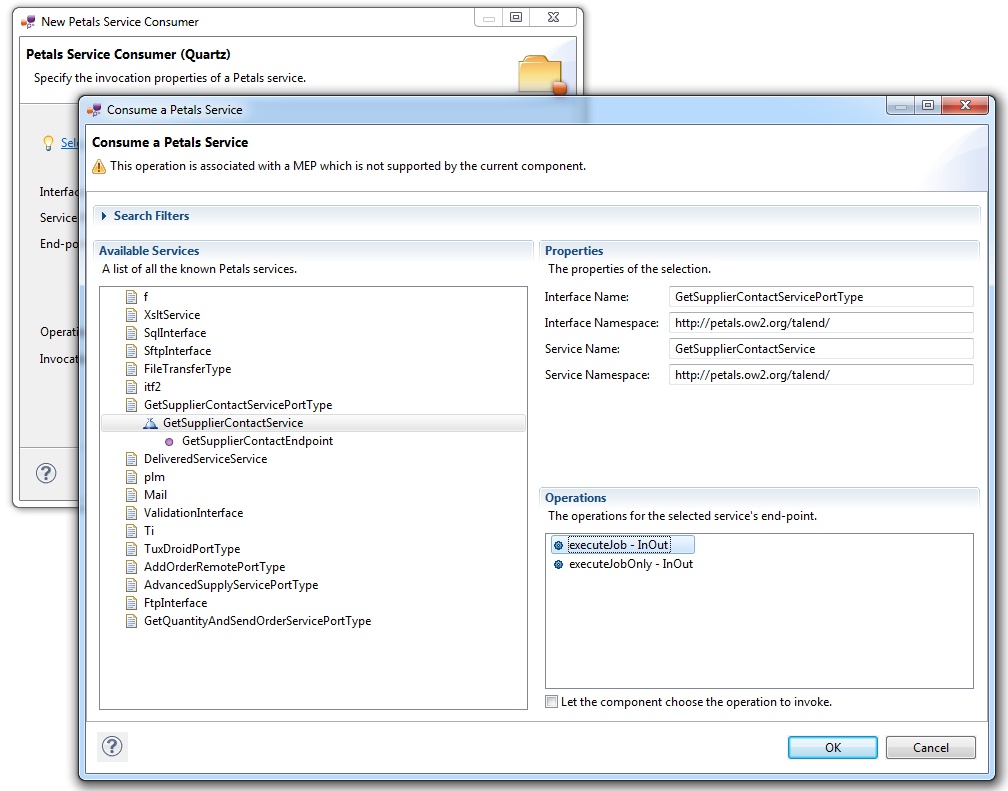Select AdvancedSupplyServicePortType in the tree
This screenshot has height=791, width=1008.
(230, 585)
